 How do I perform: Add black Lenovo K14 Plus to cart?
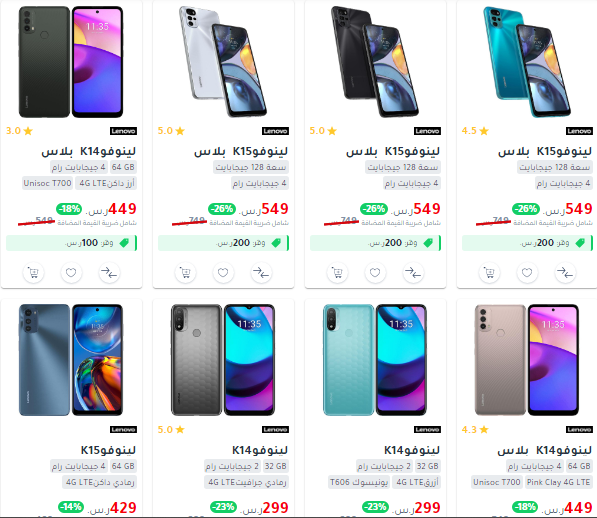(34, 273)
